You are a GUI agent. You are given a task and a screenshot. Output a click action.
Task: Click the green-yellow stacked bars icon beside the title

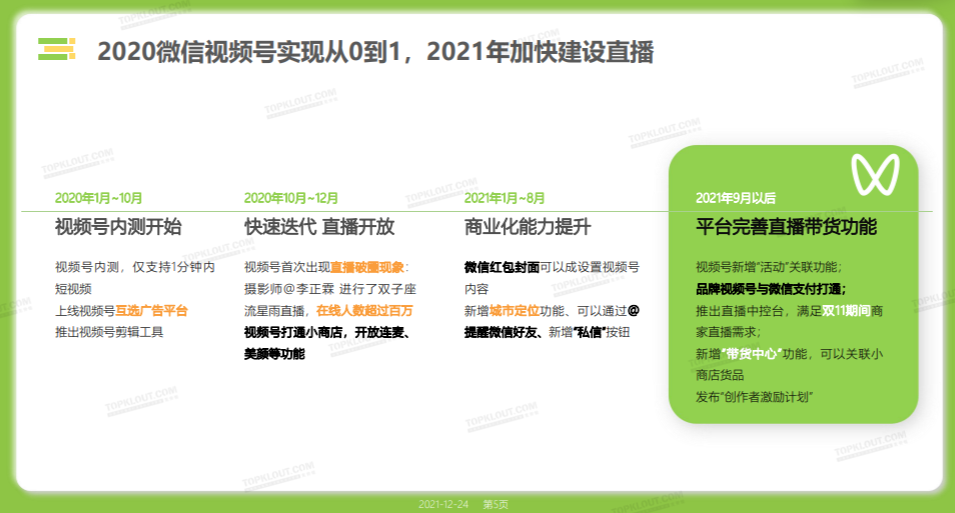(x=57, y=49)
